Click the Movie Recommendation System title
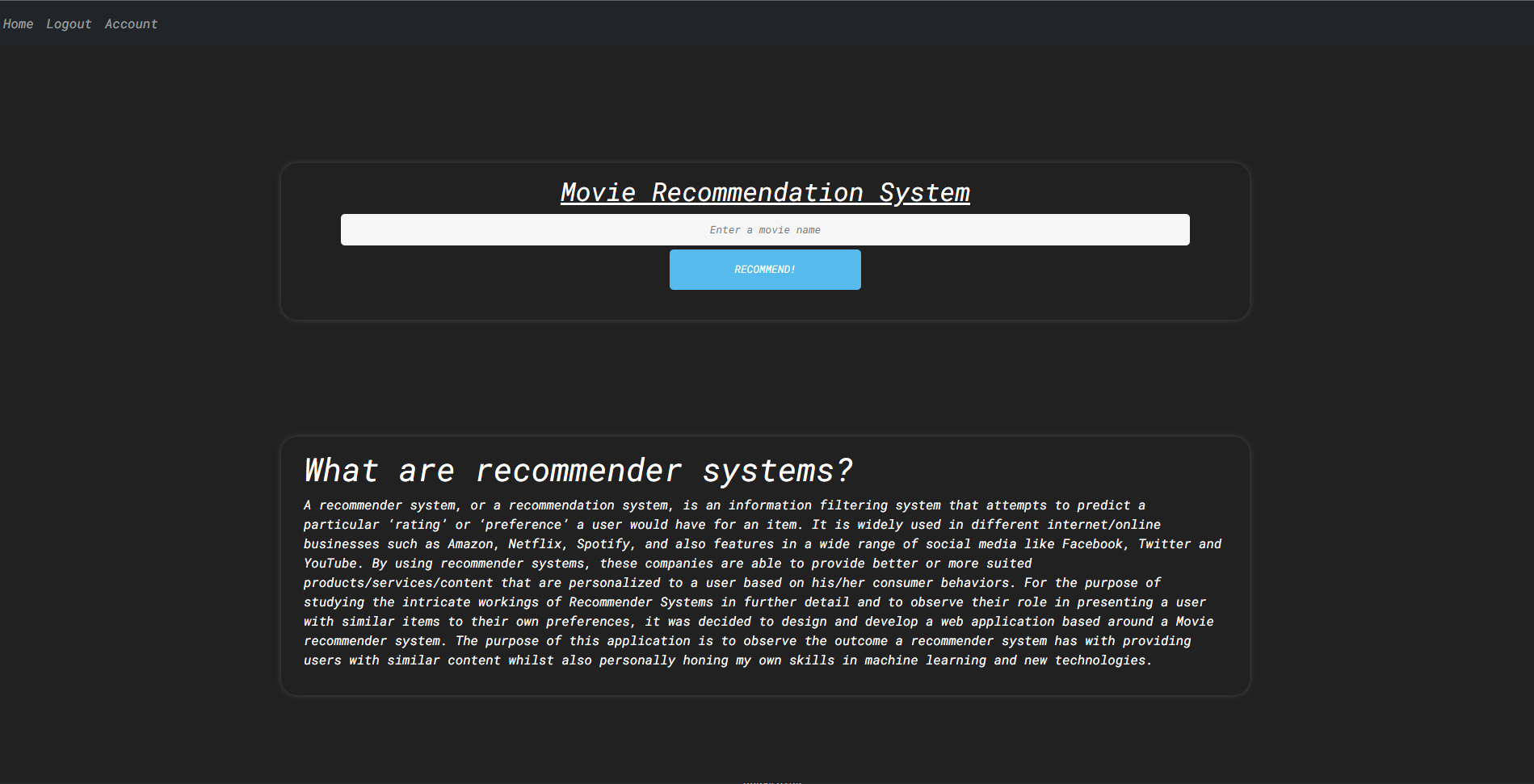Image resolution: width=1534 pixels, height=784 pixels. tap(764, 193)
